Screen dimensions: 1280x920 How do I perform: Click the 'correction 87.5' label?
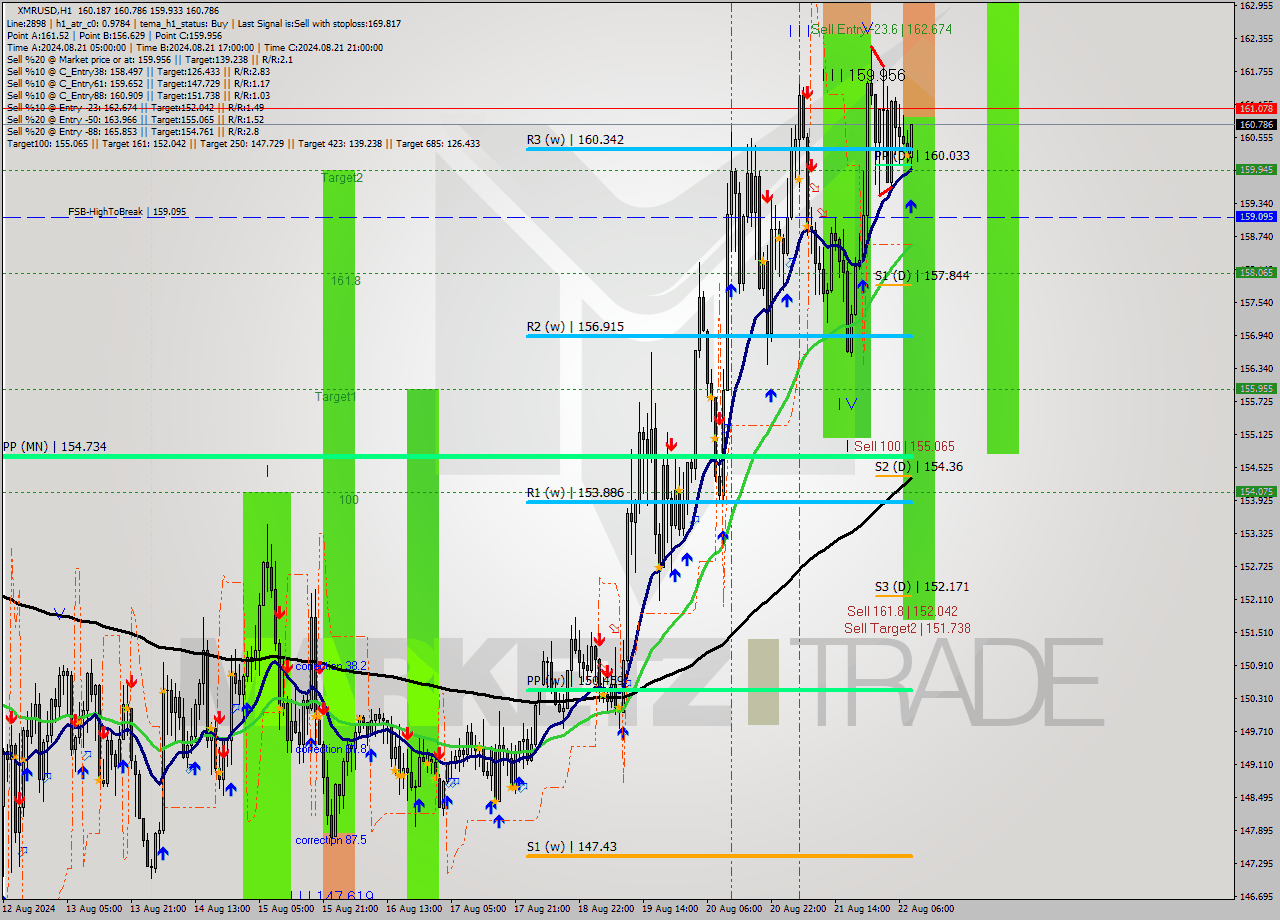(330, 840)
